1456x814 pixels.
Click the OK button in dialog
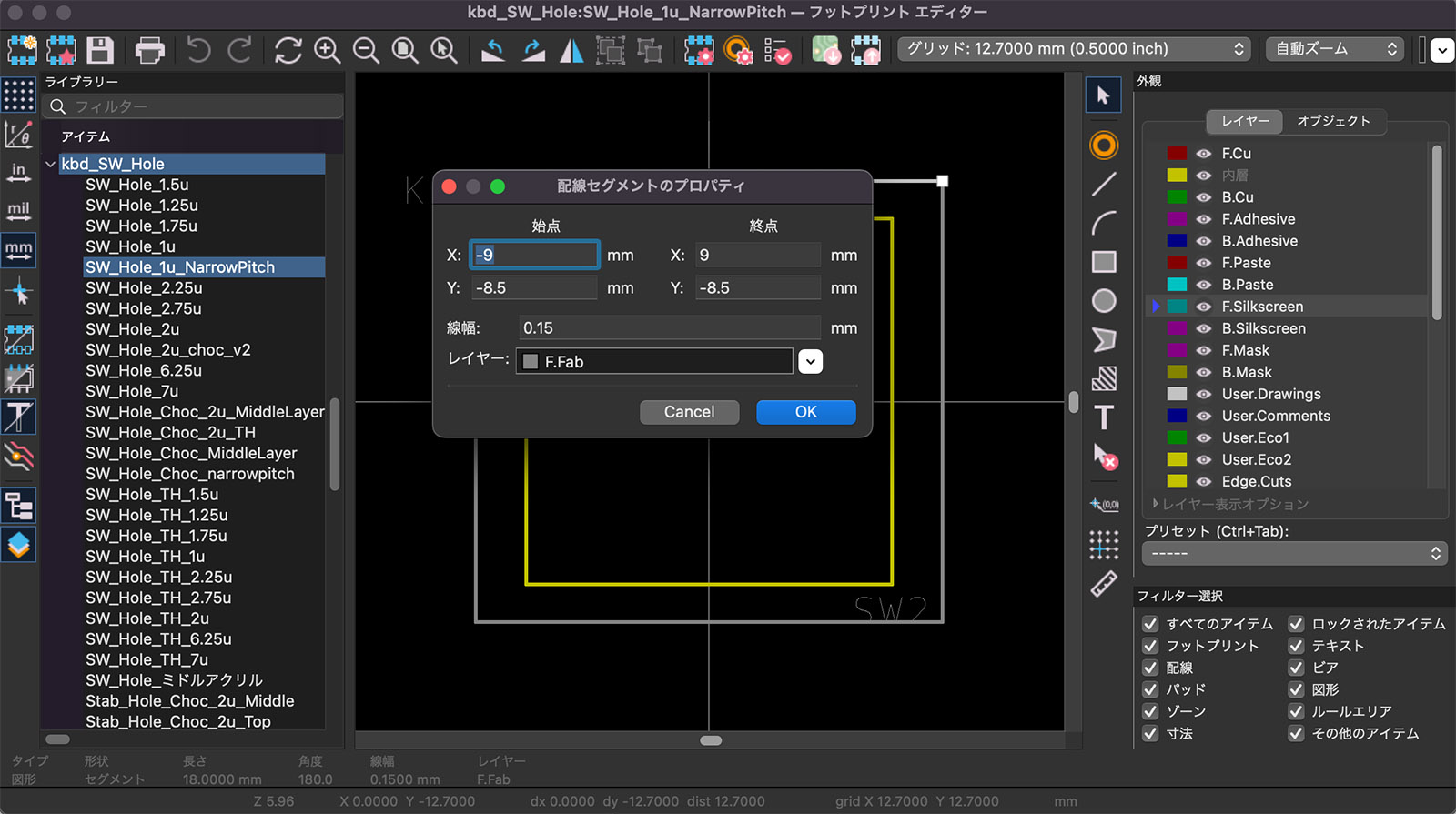[x=805, y=412]
